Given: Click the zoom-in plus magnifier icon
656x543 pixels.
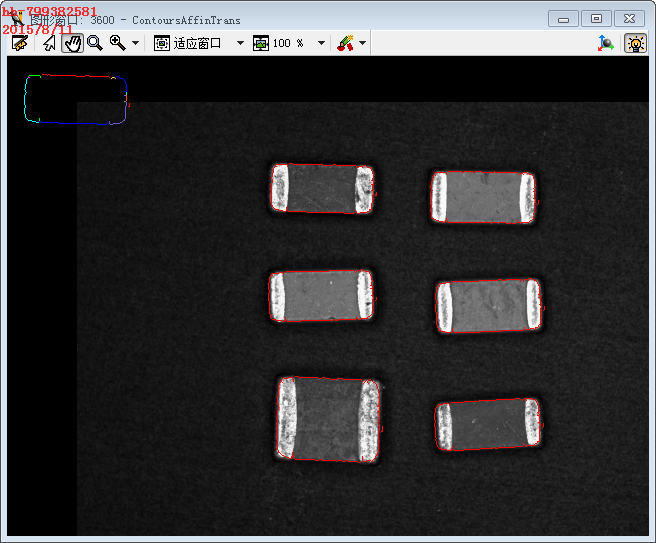Looking at the screenshot, I should (x=118, y=43).
